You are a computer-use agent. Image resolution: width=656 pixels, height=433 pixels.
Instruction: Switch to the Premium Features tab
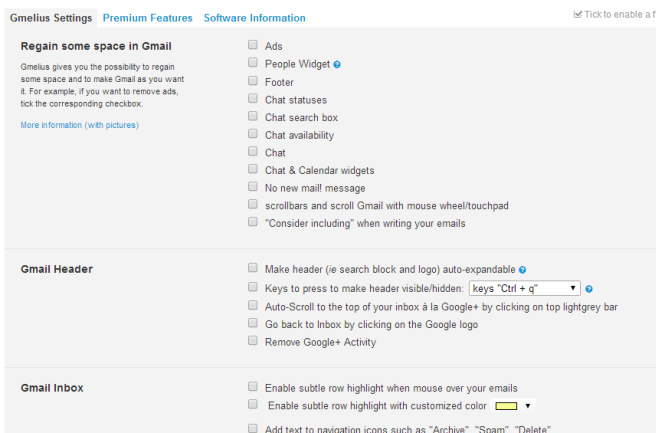(x=147, y=18)
